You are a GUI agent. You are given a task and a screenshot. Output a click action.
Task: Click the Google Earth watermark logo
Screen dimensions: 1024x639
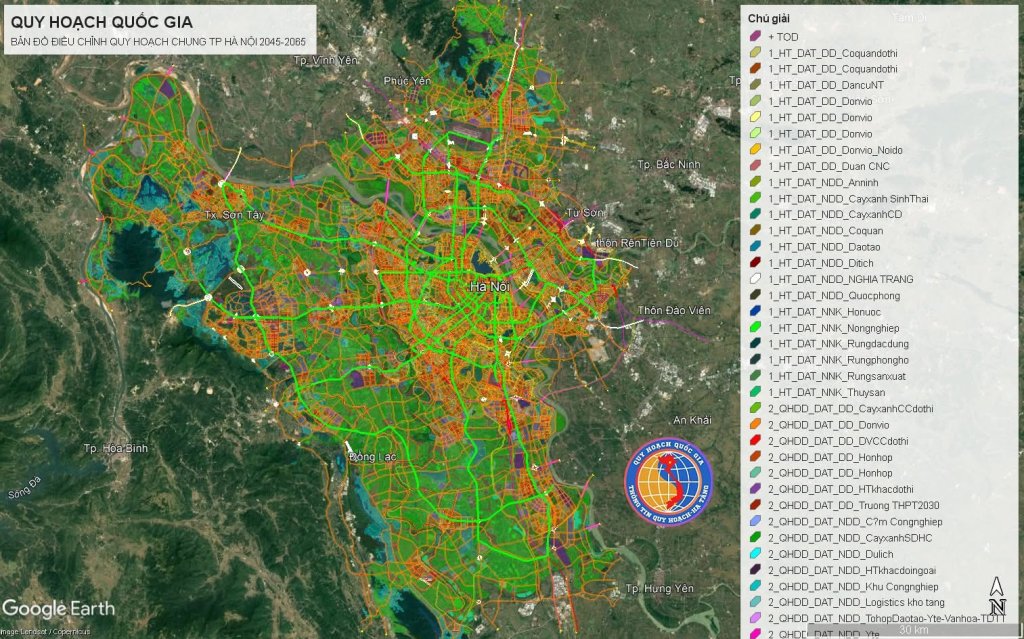point(58,608)
